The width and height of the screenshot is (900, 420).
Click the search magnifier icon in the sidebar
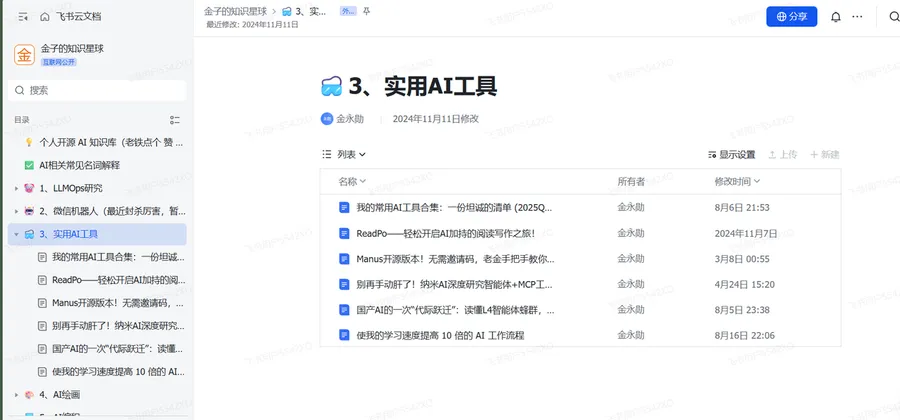pos(20,90)
